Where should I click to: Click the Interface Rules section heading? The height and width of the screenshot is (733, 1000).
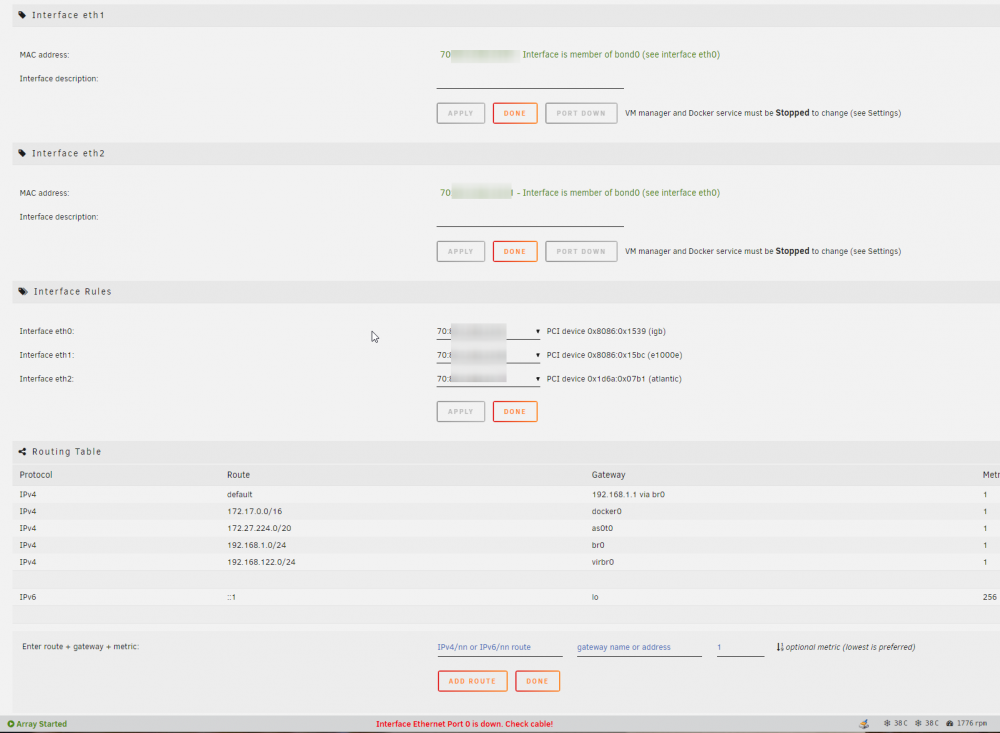coord(73,292)
